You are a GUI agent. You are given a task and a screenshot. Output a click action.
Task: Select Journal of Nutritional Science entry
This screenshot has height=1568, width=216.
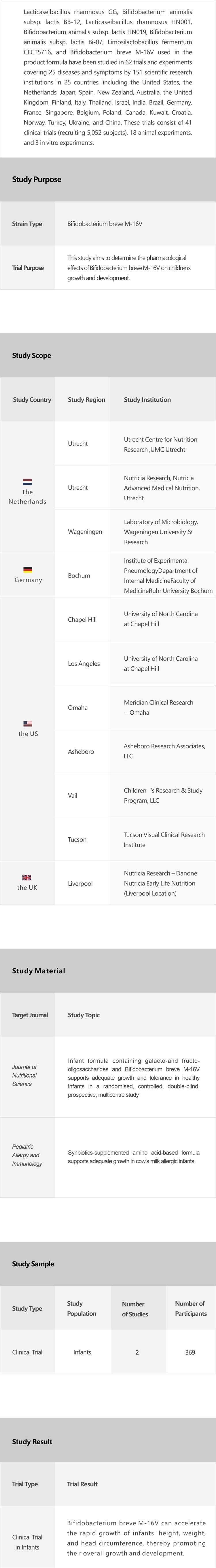click(x=24, y=1075)
